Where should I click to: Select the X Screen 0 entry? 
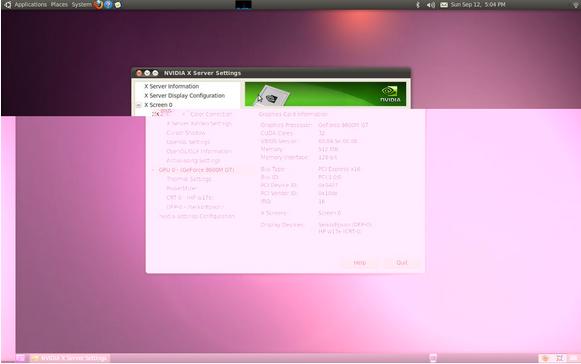tap(158, 105)
